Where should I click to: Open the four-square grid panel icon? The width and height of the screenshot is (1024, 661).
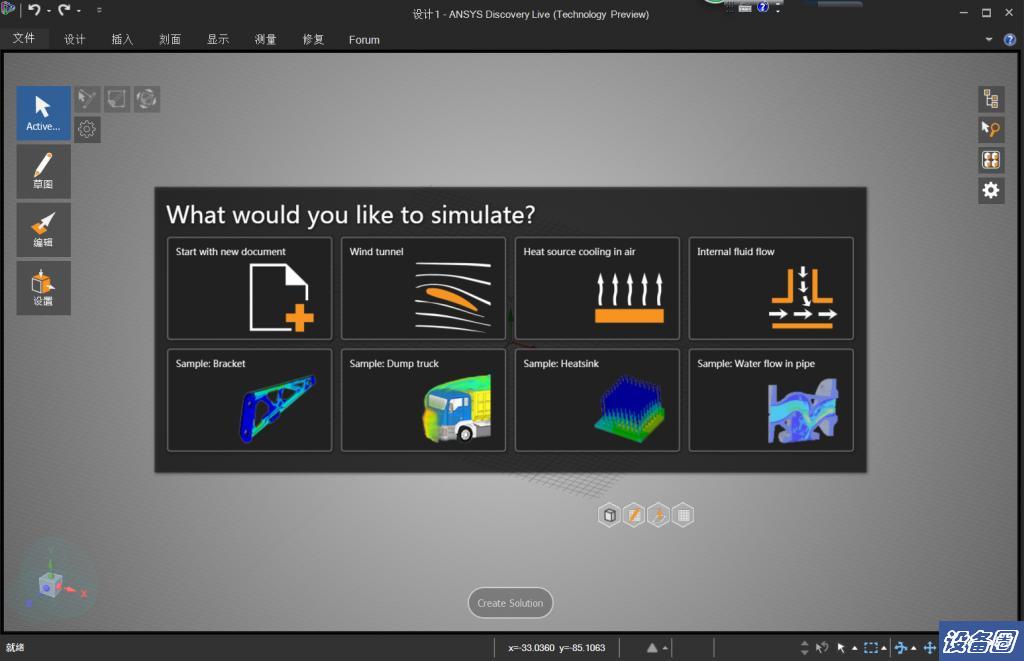point(991,160)
